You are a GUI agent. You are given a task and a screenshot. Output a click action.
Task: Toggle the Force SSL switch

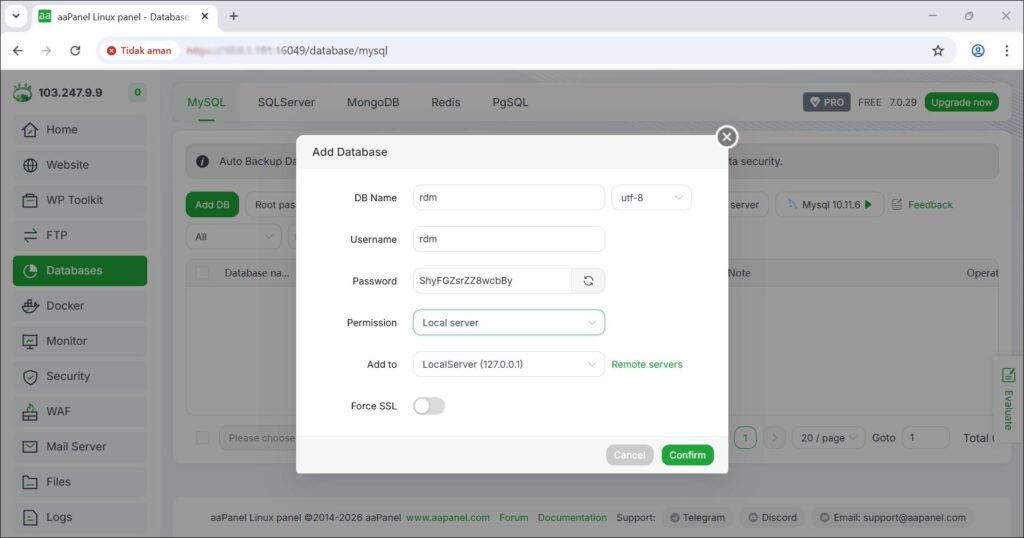428,406
